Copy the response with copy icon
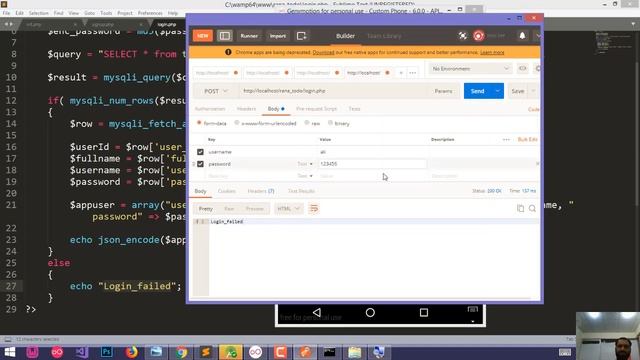Screen dimensions: 640x360 [520, 209]
